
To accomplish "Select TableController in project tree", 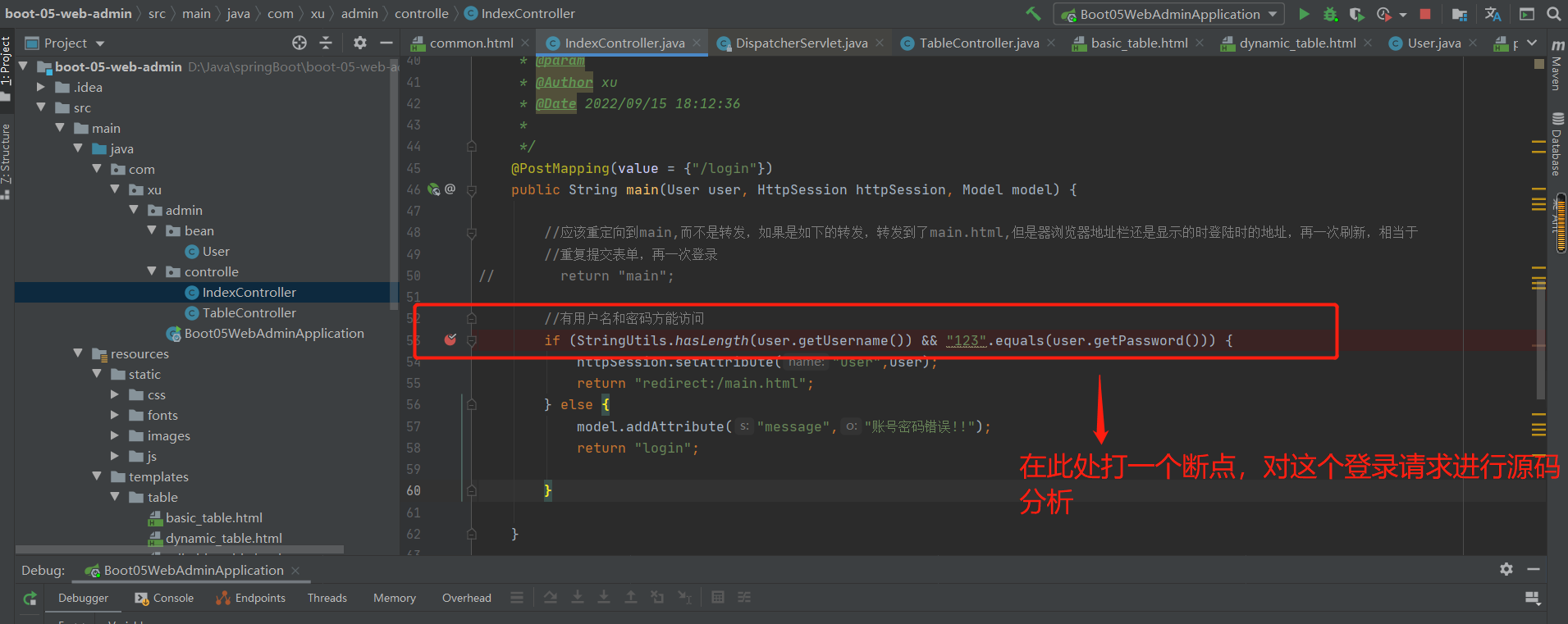I will point(249,312).
